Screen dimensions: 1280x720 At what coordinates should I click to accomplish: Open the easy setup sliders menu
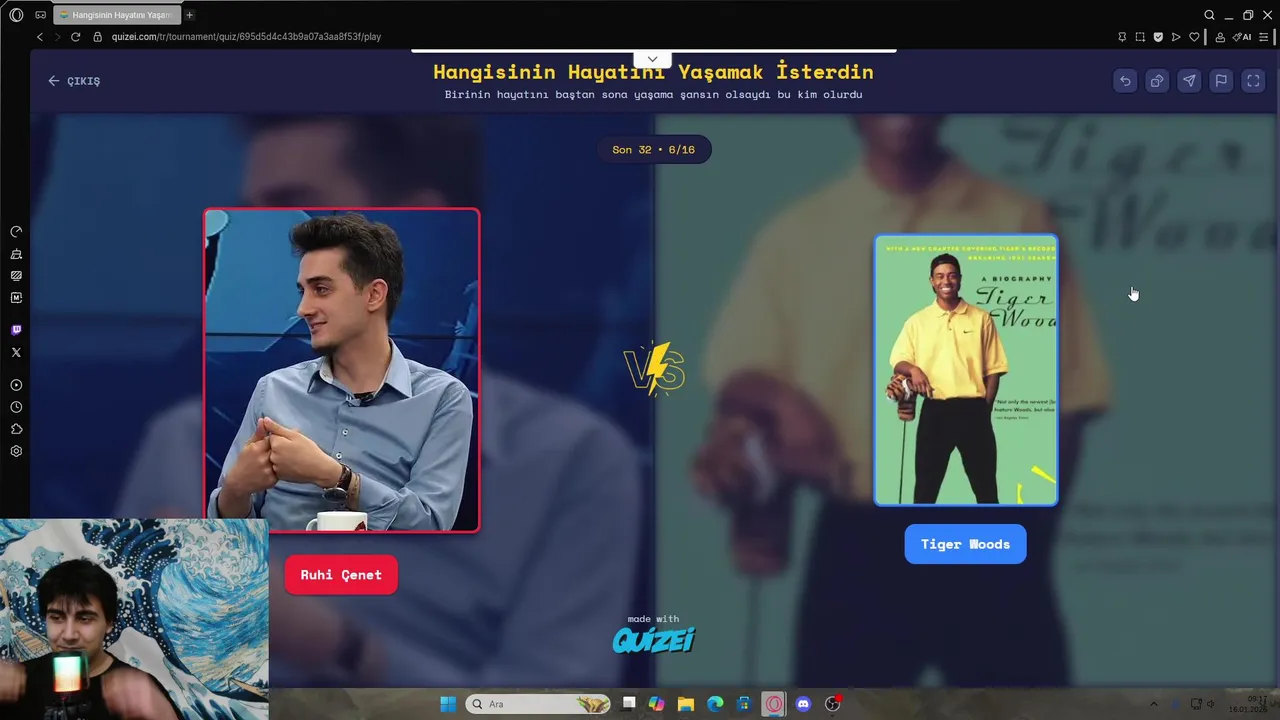pos(1266,37)
